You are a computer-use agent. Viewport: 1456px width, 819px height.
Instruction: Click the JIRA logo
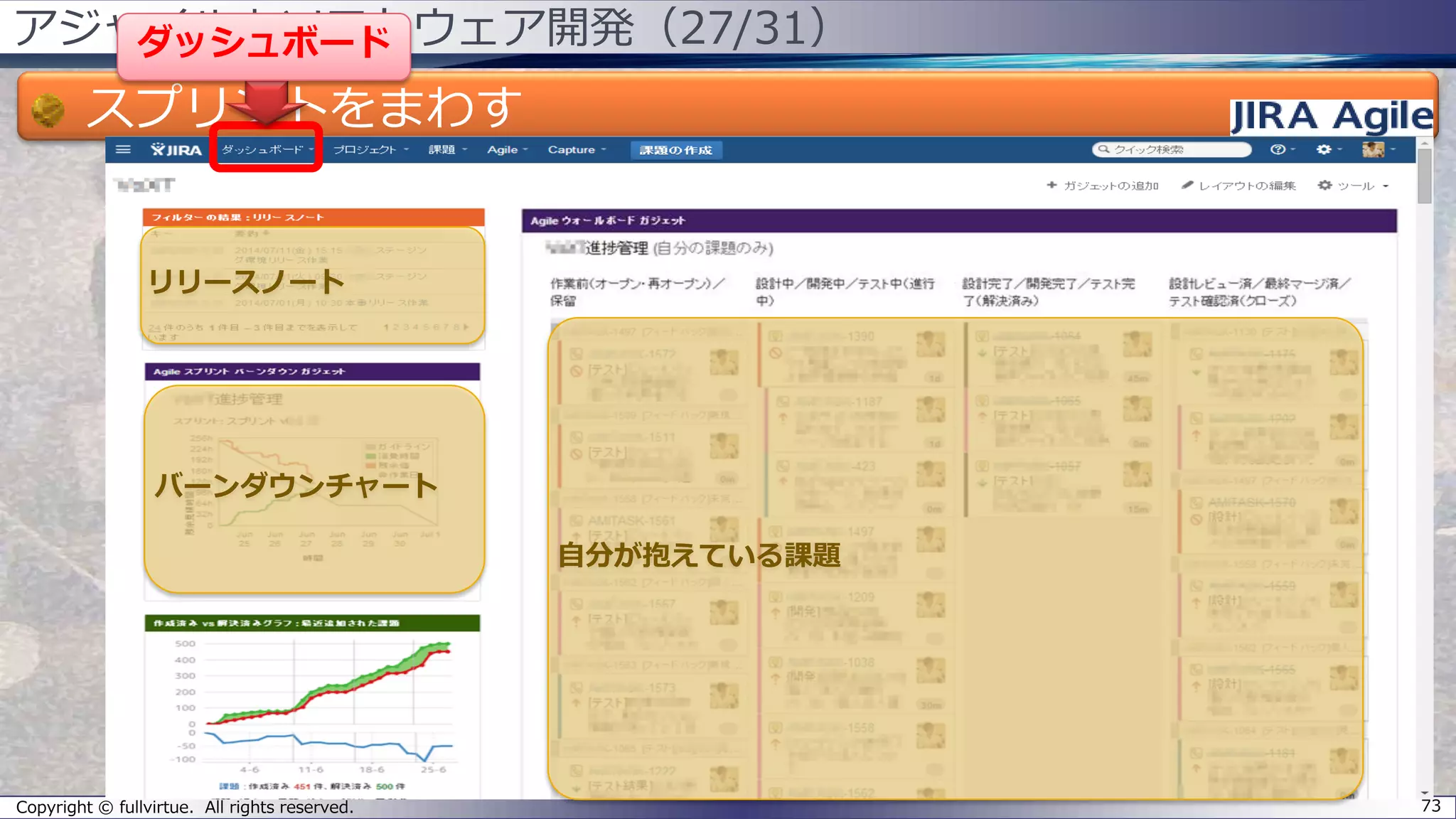tap(176, 149)
